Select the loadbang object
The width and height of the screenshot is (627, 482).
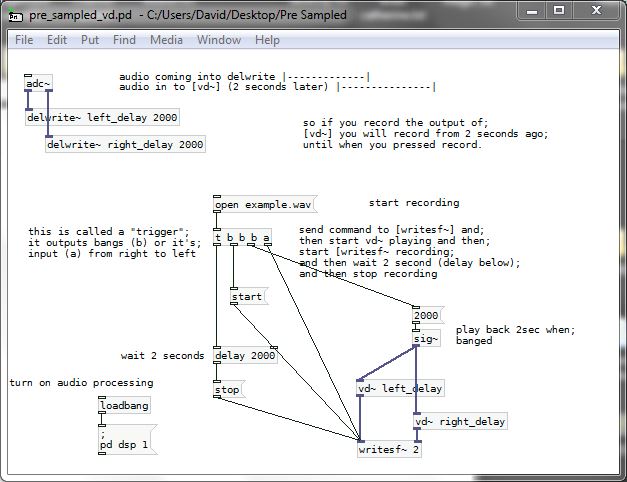click(x=124, y=407)
